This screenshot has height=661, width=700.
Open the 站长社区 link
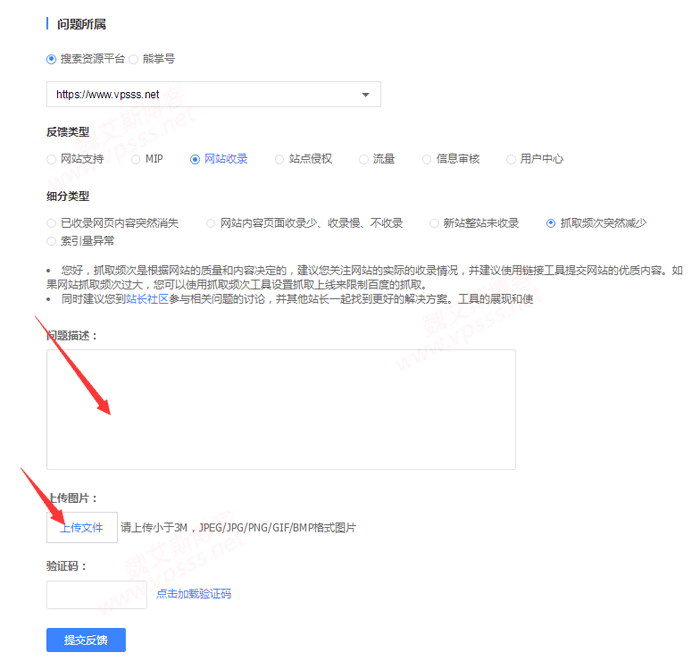pyautogui.click(x=145, y=299)
